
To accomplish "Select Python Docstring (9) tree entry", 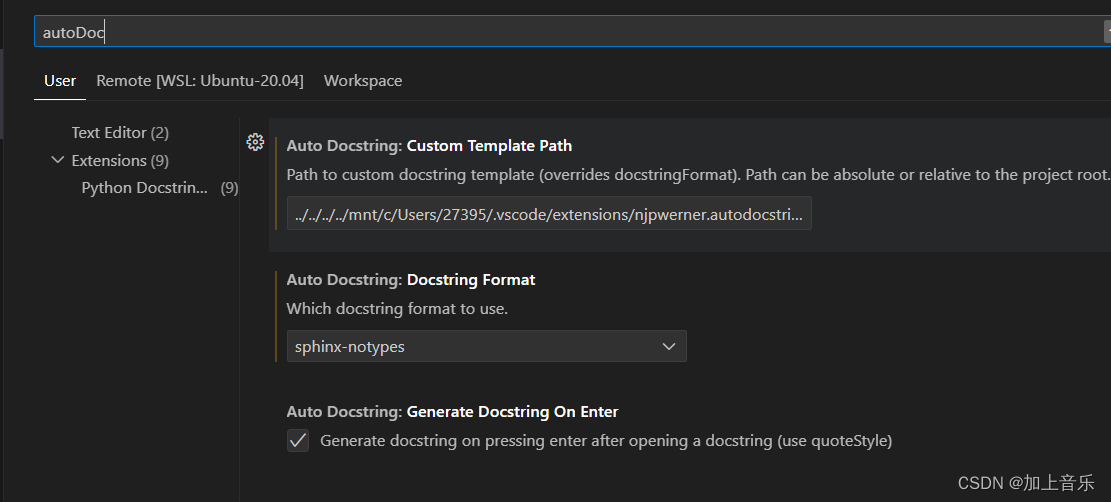I will pos(159,188).
